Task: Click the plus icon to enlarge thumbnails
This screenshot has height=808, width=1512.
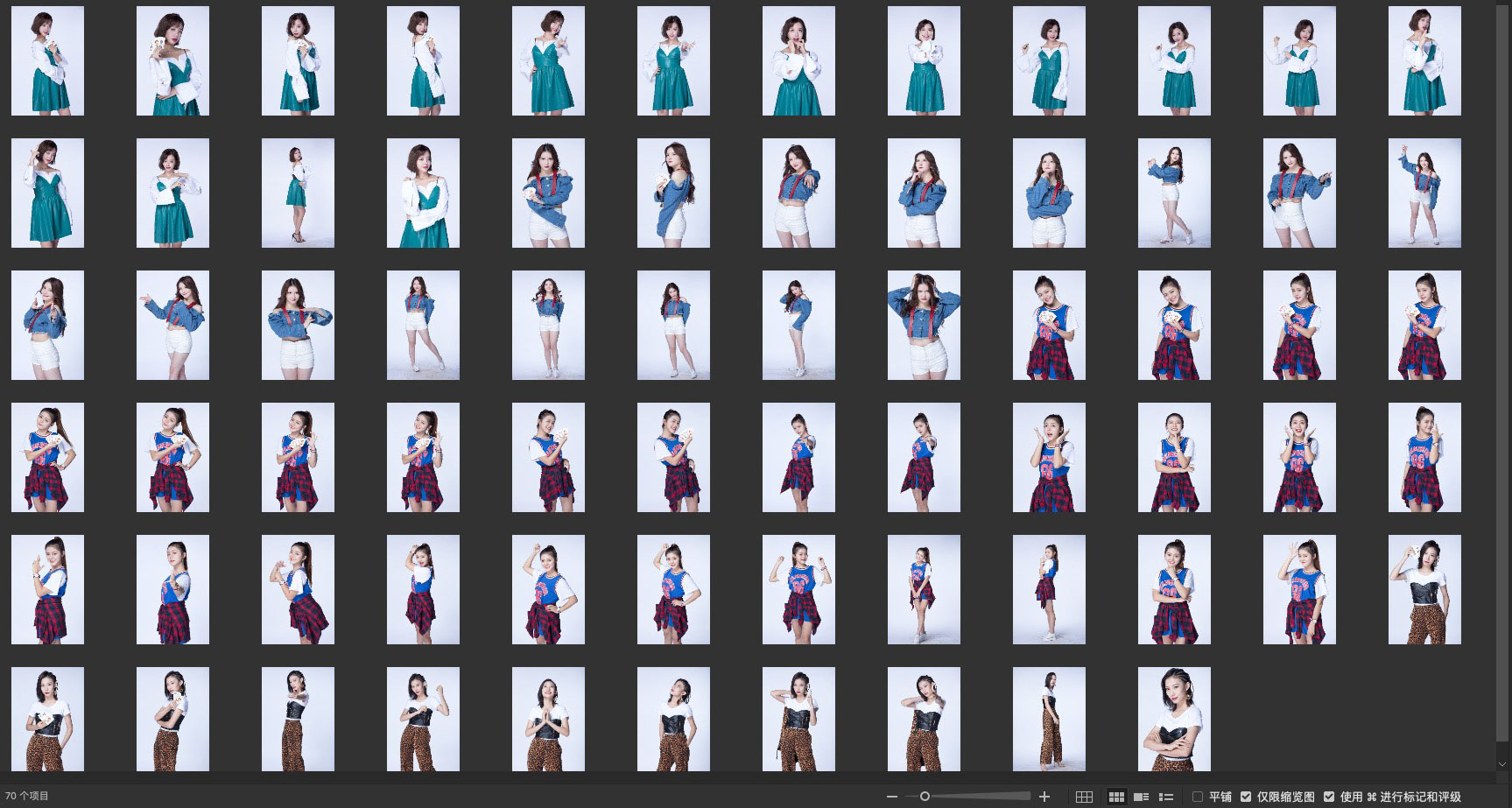Action: coord(1044,797)
